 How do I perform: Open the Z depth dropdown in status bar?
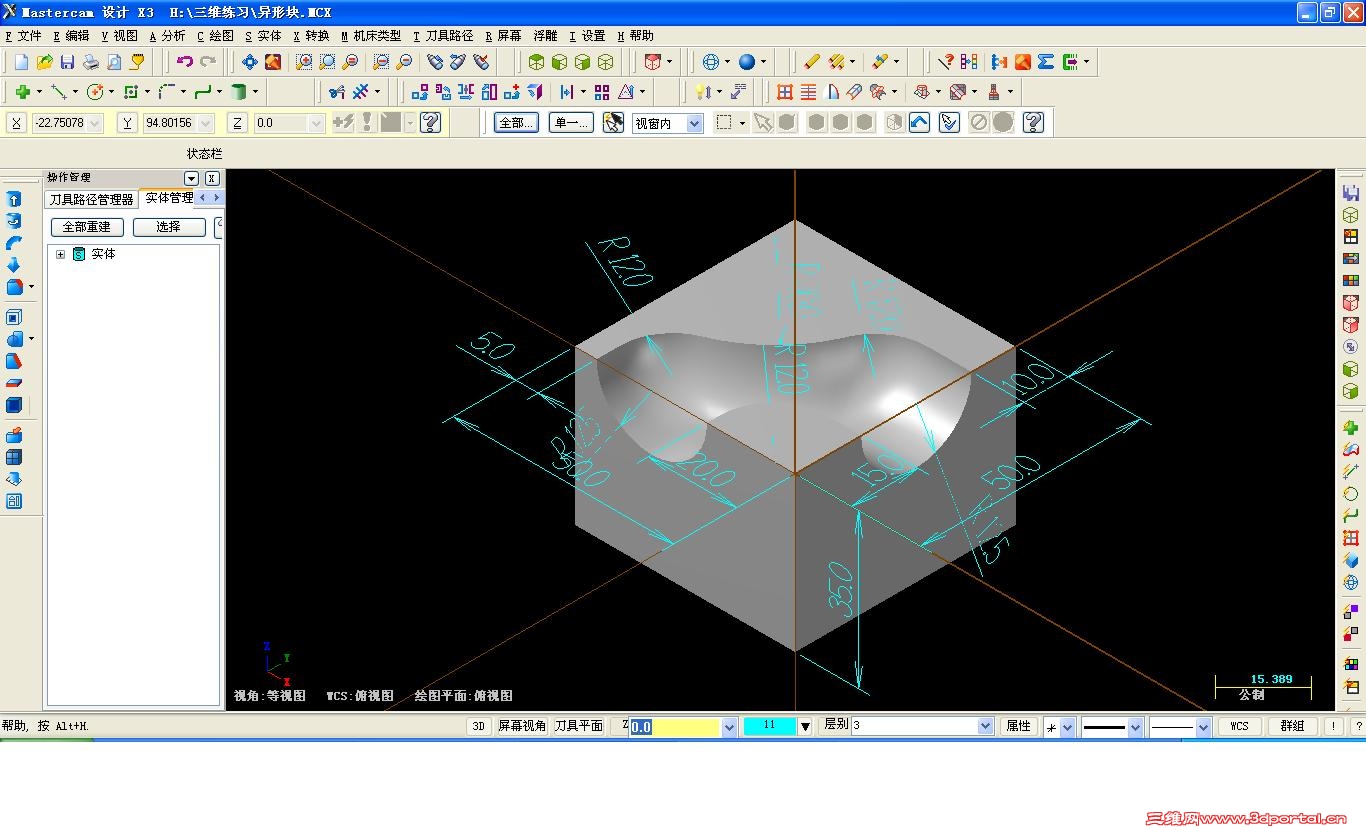pos(728,726)
